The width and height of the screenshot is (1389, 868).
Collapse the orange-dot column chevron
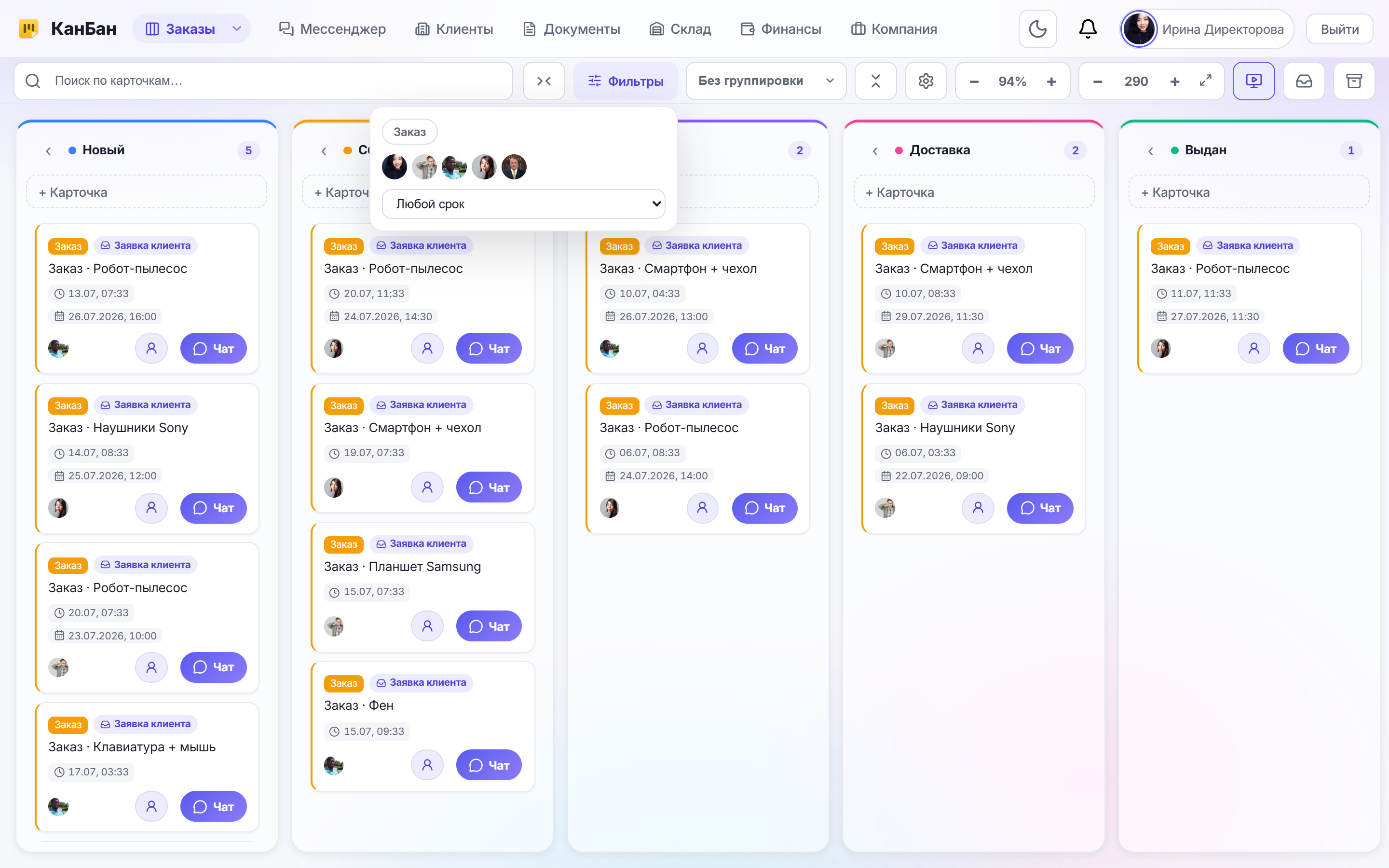[x=324, y=150]
